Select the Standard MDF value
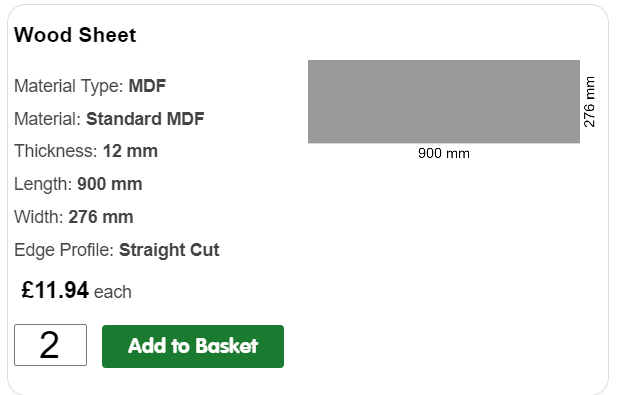Screen dimensions: 618x395 pyautogui.click(x=145, y=119)
